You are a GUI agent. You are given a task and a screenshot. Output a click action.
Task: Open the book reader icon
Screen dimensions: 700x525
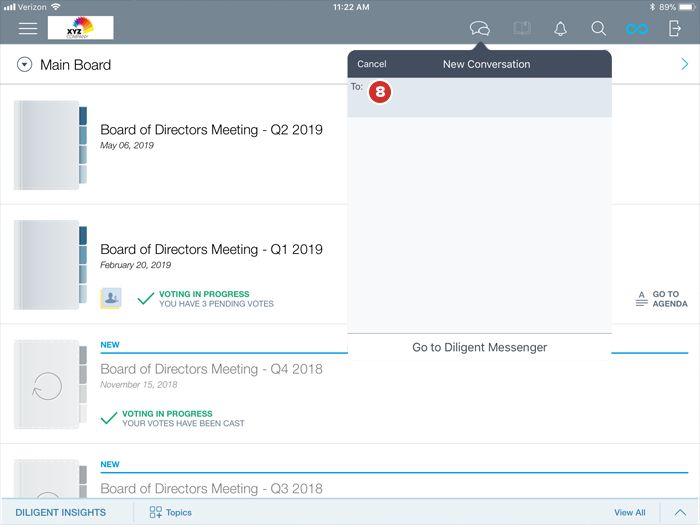[521, 29]
